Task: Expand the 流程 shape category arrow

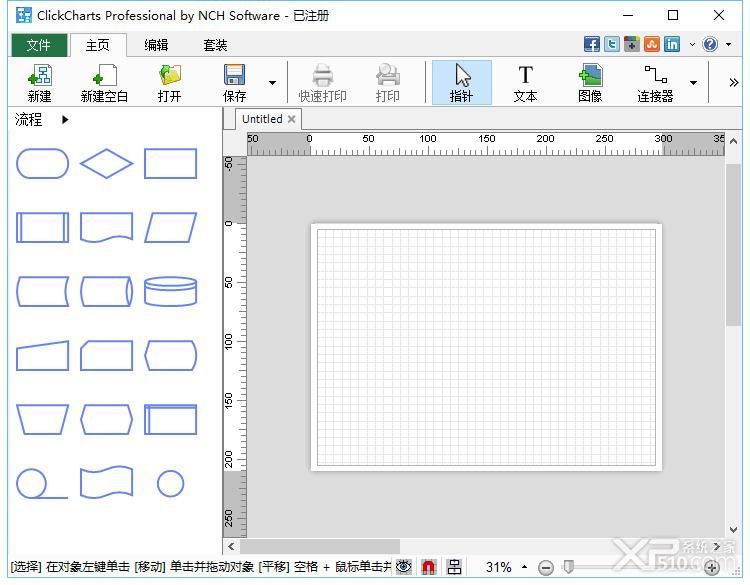Action: (x=65, y=120)
